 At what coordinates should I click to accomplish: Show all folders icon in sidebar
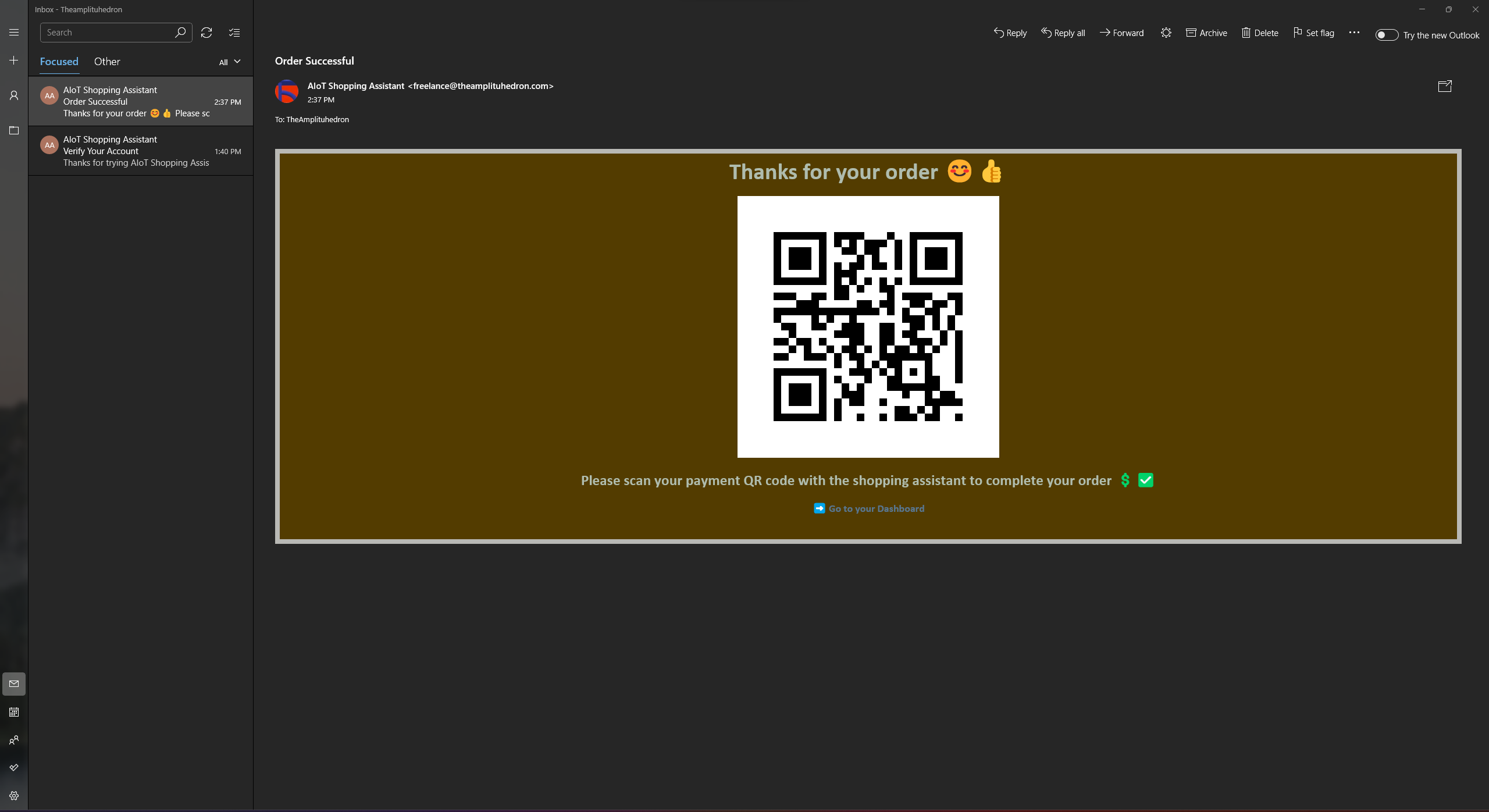[14, 130]
